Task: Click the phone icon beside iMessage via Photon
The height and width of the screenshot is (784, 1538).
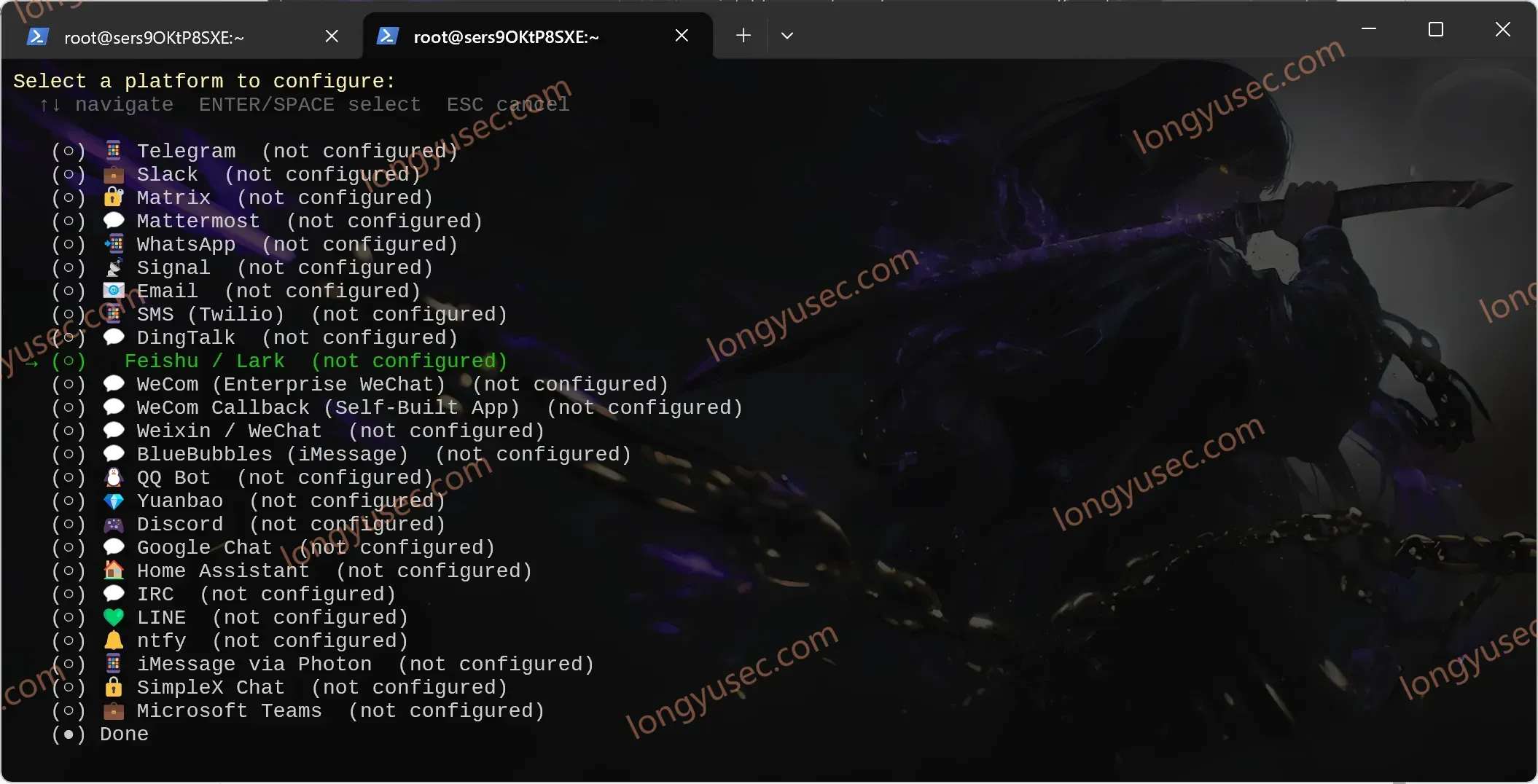Action: tap(113, 664)
